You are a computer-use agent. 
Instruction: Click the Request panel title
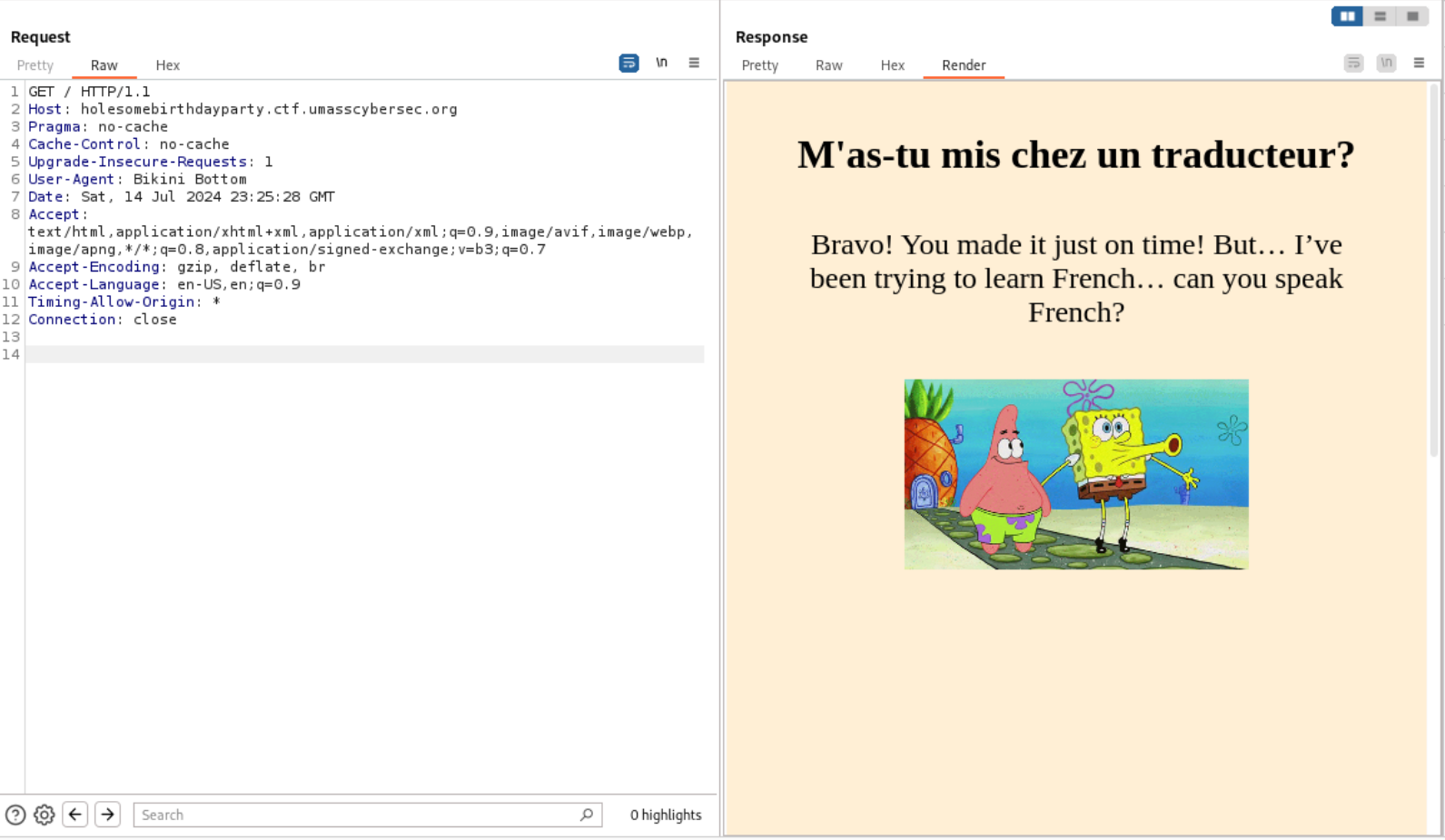40,36
